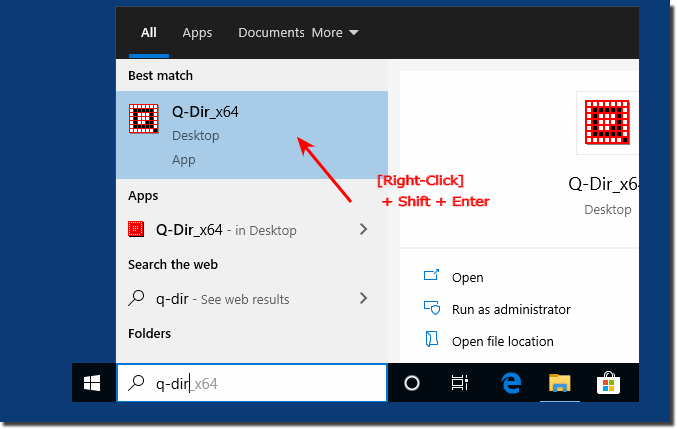Select the All search tab

coord(149,33)
